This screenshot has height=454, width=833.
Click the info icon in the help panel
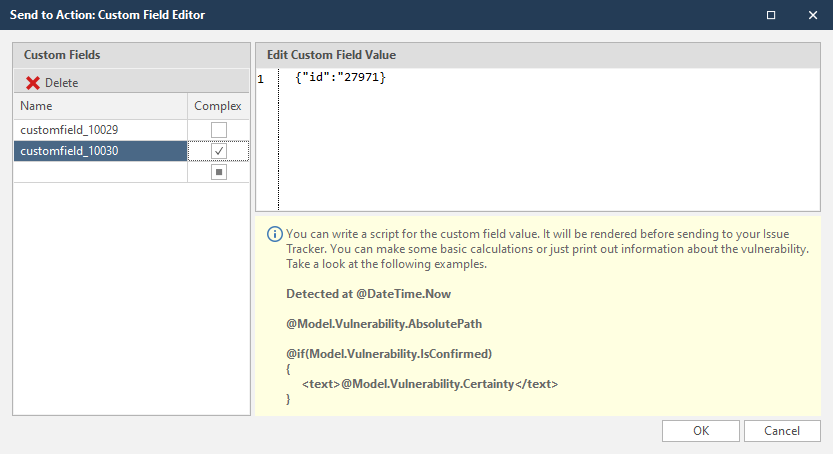[x=274, y=233]
